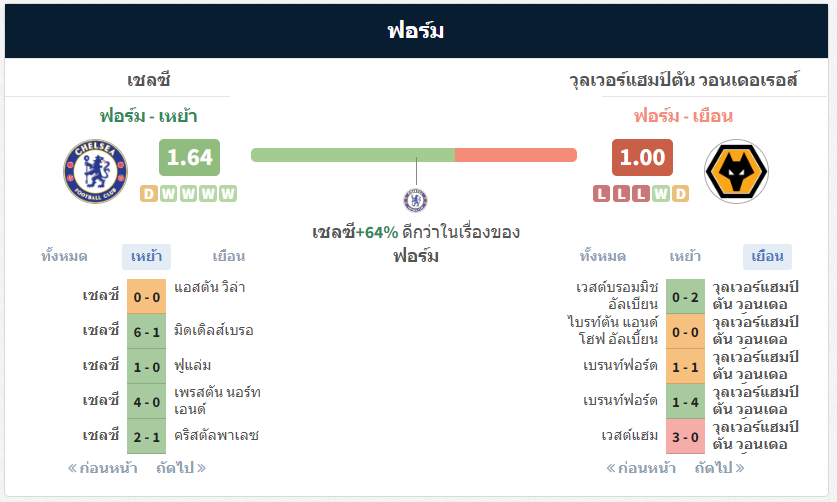Switch Wolves' results to the เหย้า tab
The height and width of the screenshot is (502, 837).
pyautogui.click(x=685, y=256)
